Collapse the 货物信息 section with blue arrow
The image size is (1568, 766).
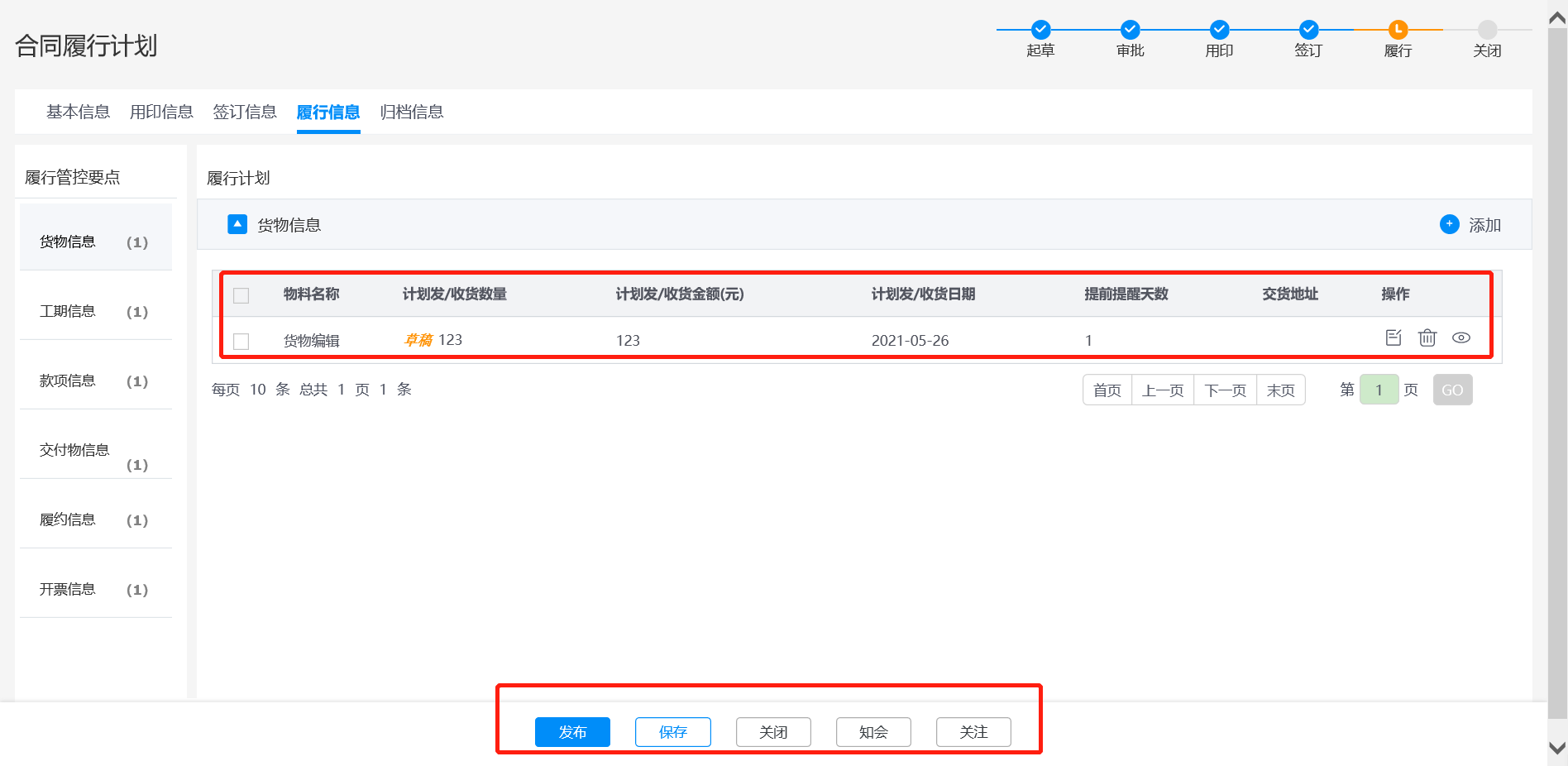[x=237, y=224]
